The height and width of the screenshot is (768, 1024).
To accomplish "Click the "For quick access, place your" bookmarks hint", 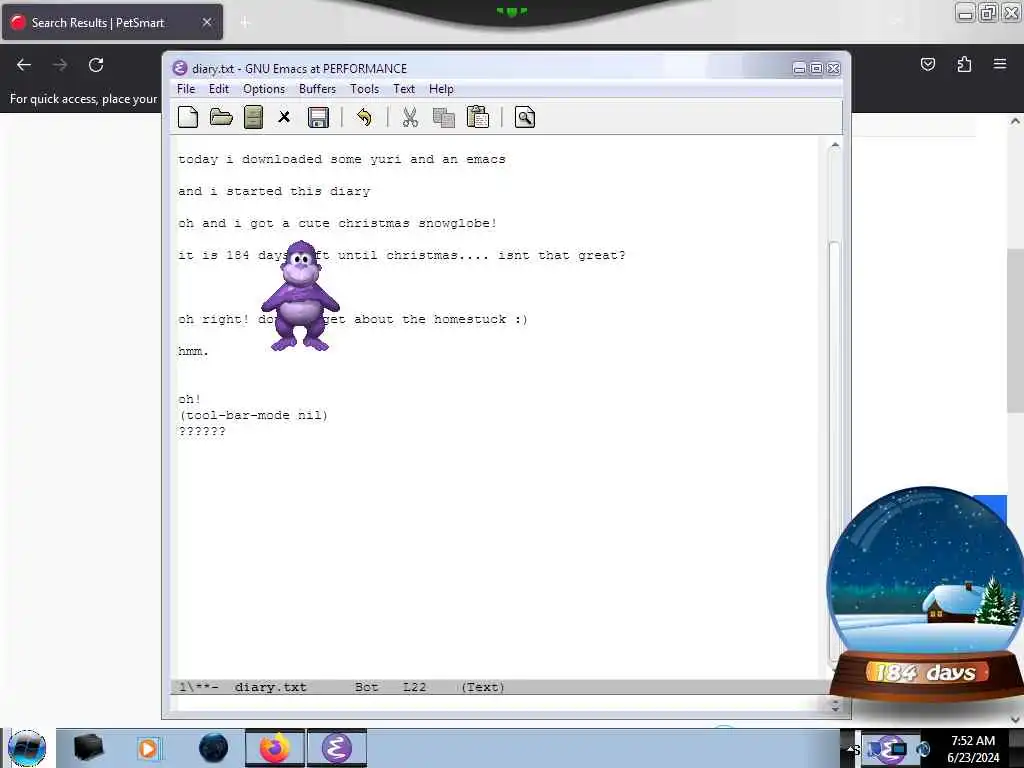I will tap(84, 99).
